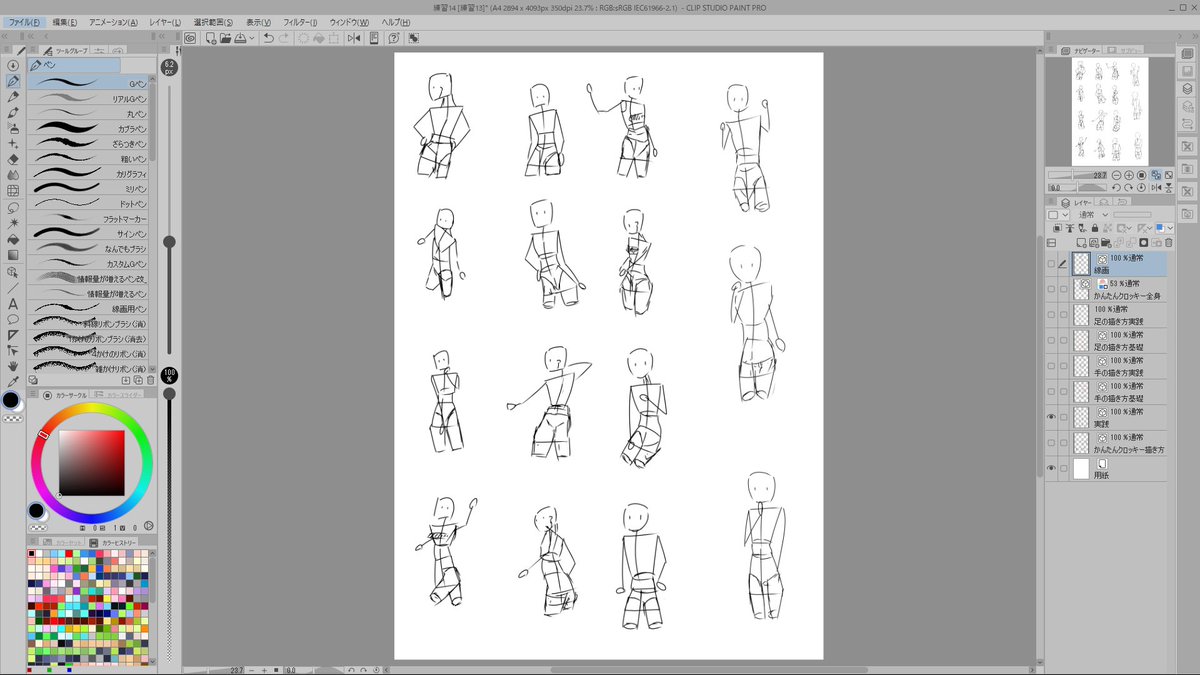Open 編集(E) menu
This screenshot has width=1200, height=675.
point(66,22)
